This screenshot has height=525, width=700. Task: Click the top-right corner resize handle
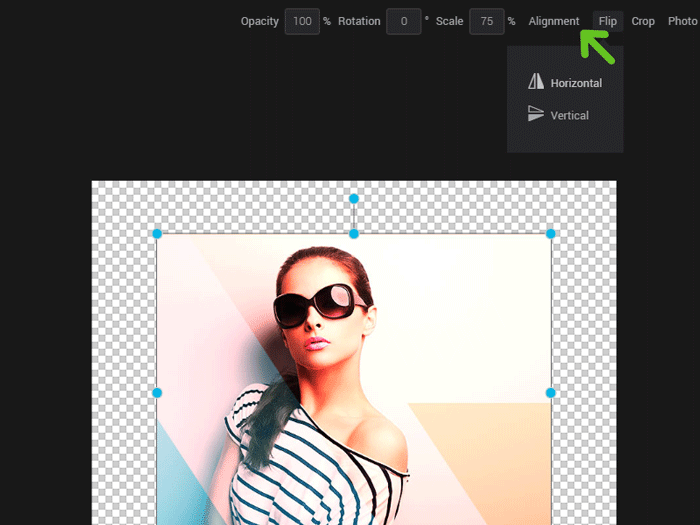tap(550, 234)
